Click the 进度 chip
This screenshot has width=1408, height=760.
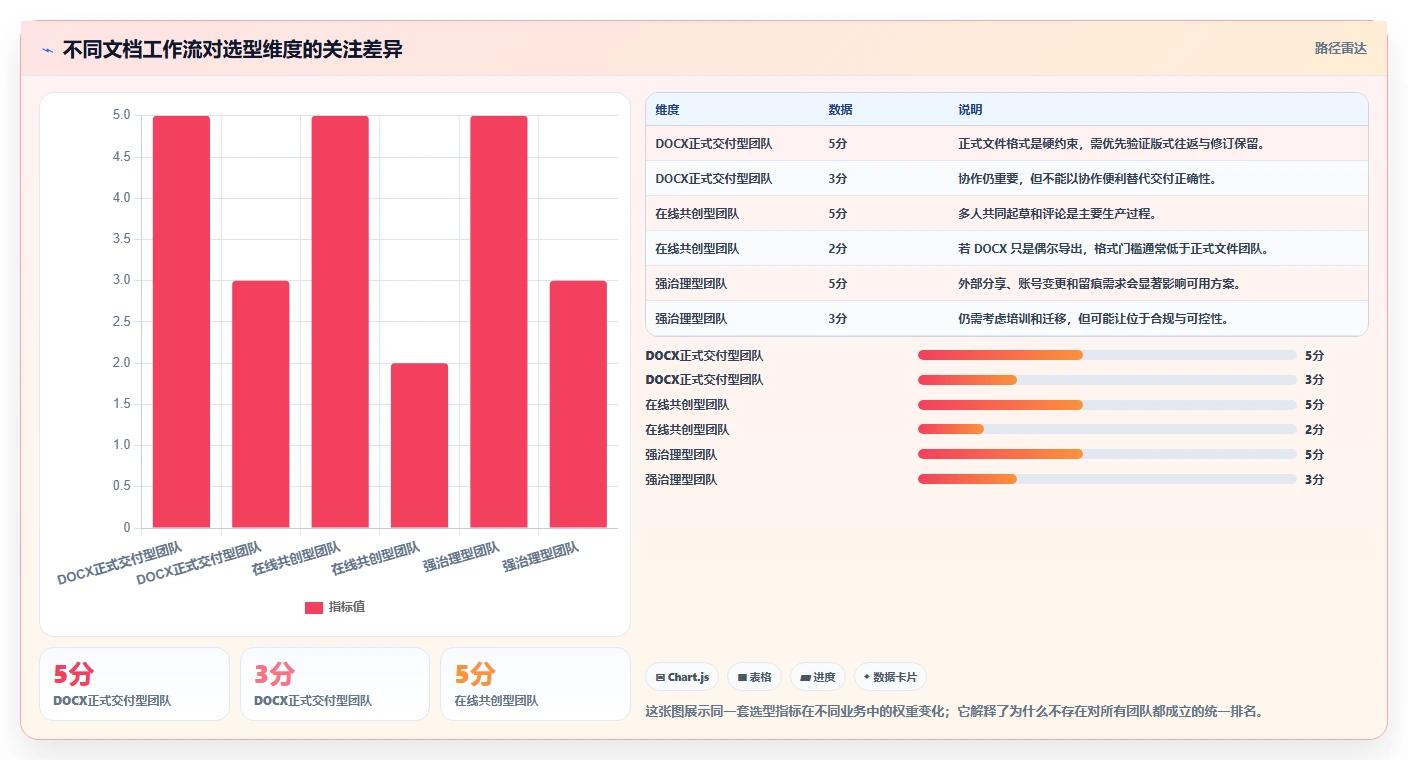click(817, 677)
